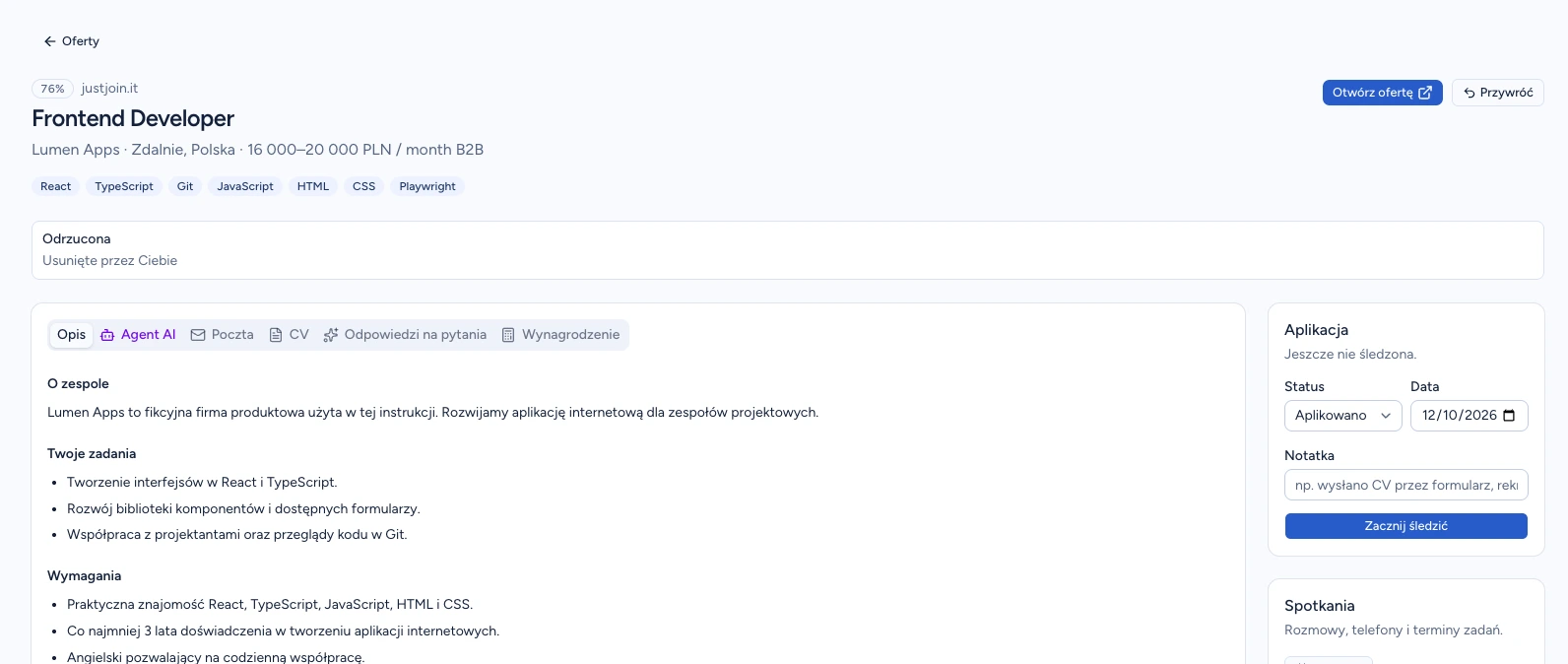Open the Status dropdown showing Aplikowano

point(1342,416)
